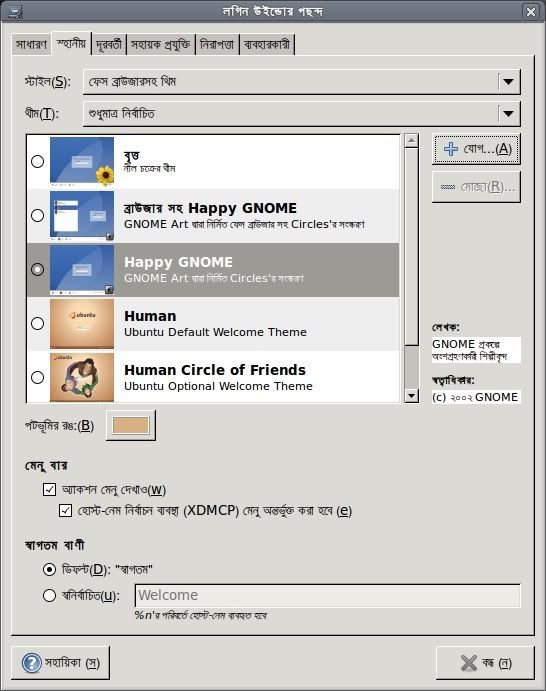
Task: Click the gray X close icon at bottom
Action: click(x=468, y=663)
